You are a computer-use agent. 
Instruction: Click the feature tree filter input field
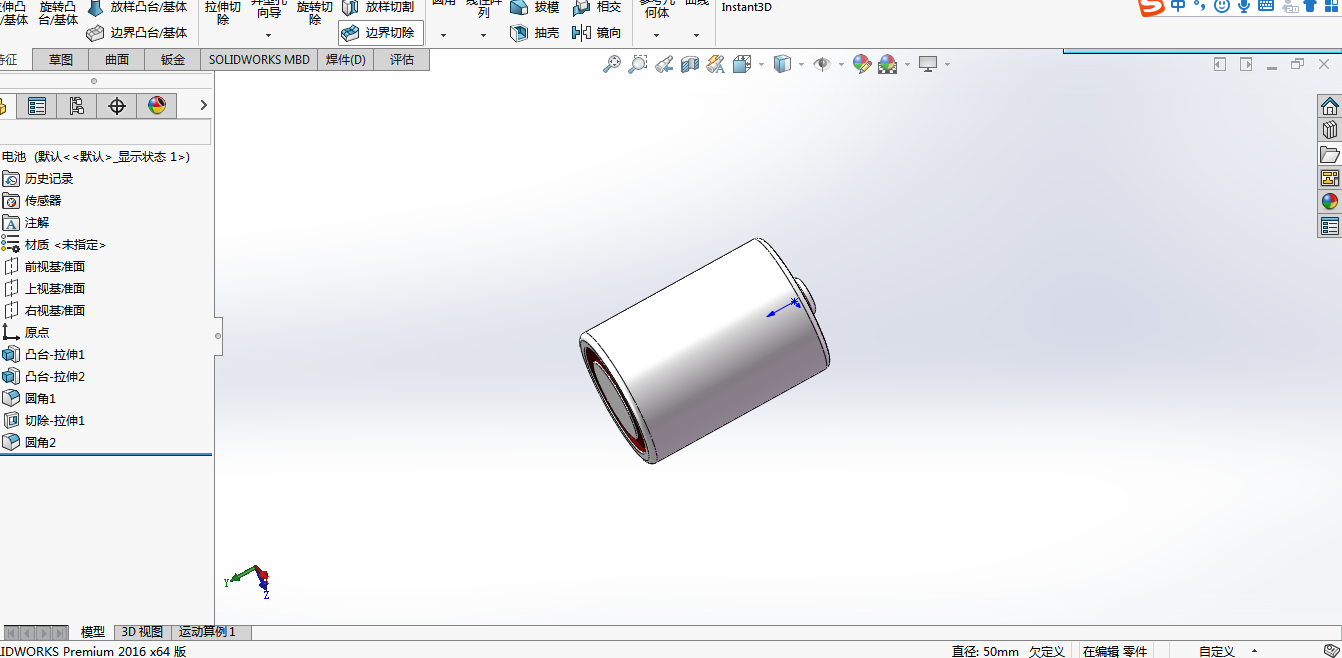105,132
